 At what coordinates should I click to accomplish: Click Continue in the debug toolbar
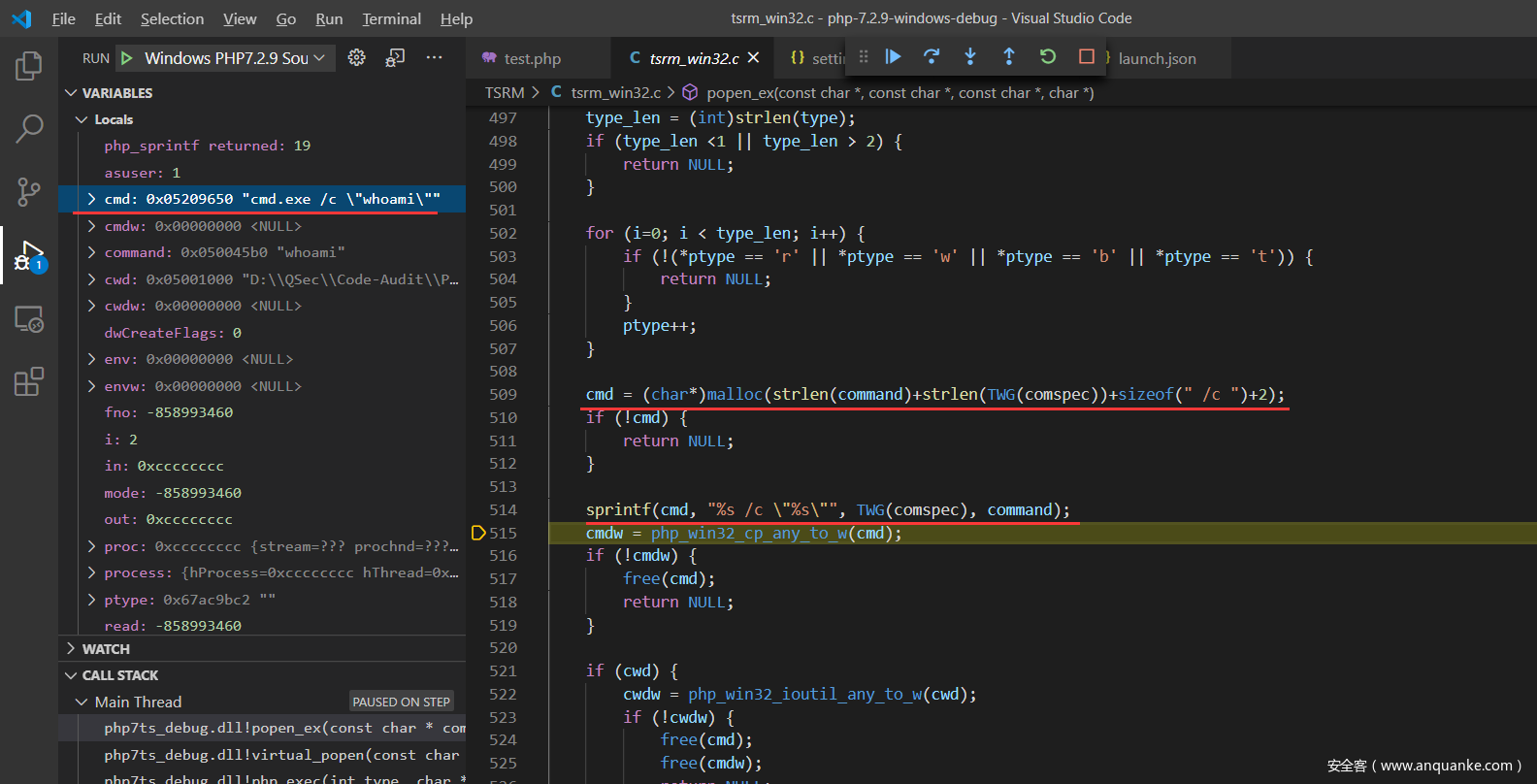[894, 57]
